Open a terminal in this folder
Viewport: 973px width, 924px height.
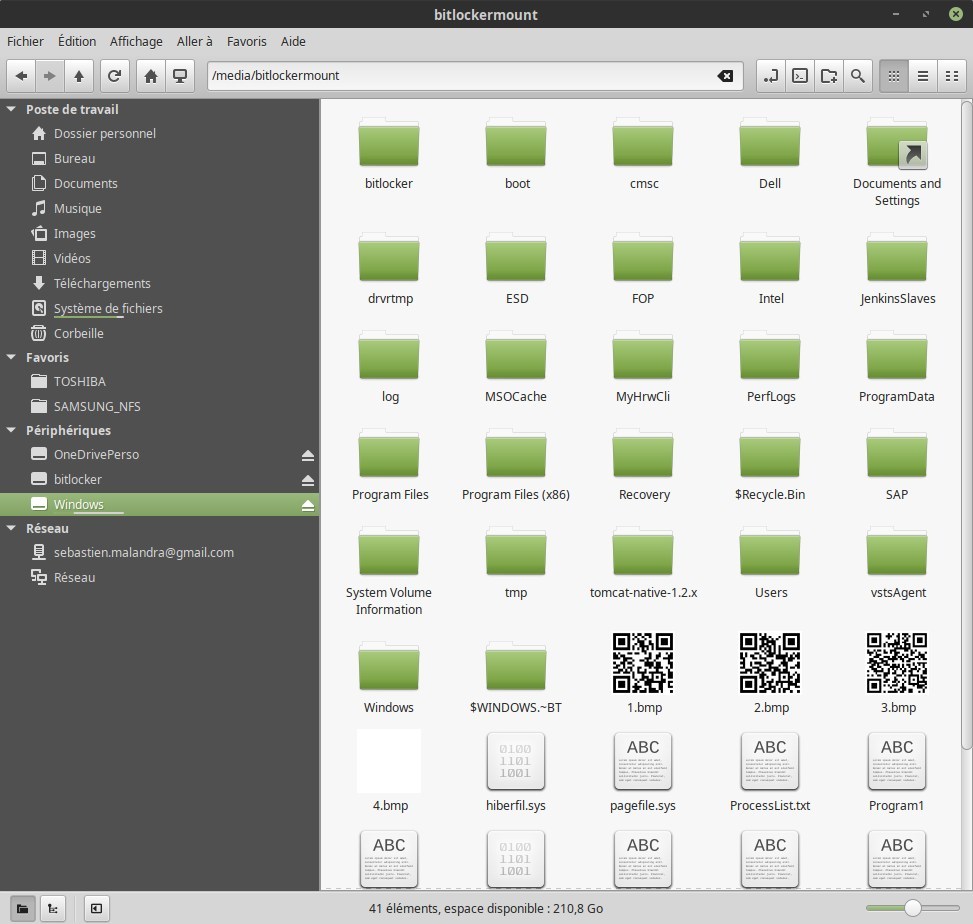799,76
